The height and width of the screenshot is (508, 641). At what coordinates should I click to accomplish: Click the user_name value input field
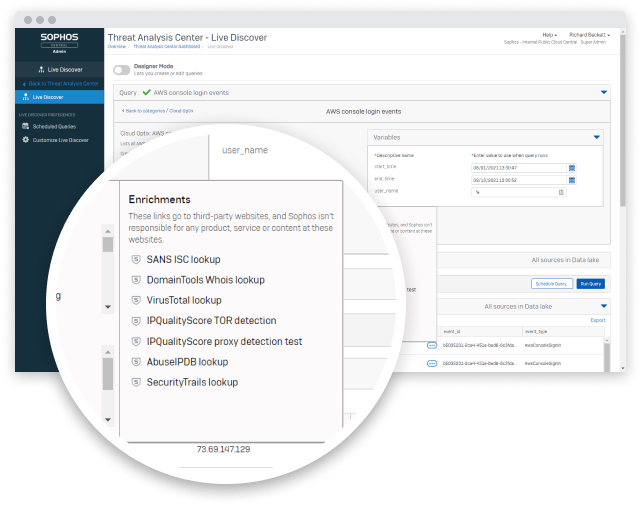[x=515, y=191]
